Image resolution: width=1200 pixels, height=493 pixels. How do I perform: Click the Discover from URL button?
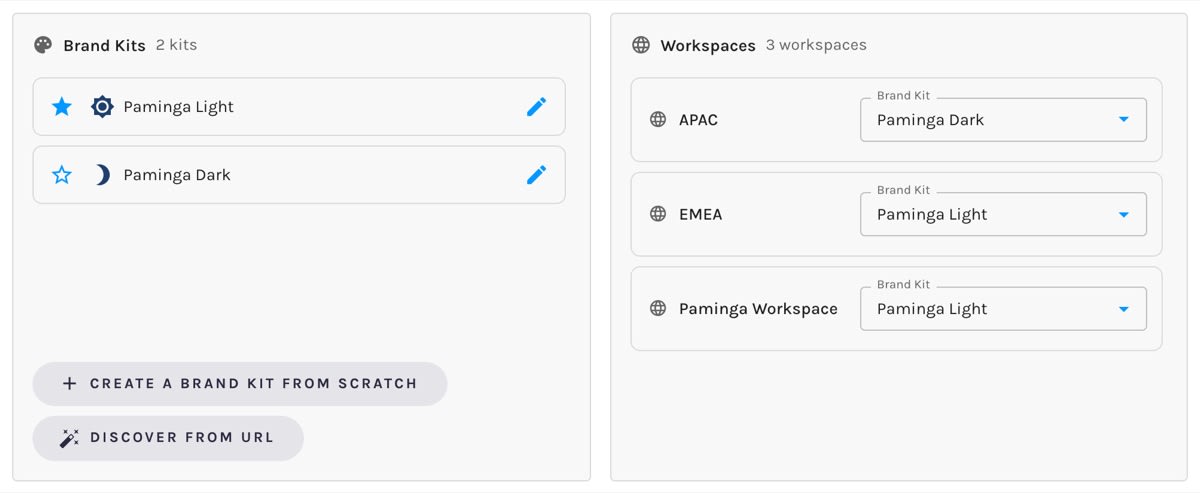pos(168,438)
